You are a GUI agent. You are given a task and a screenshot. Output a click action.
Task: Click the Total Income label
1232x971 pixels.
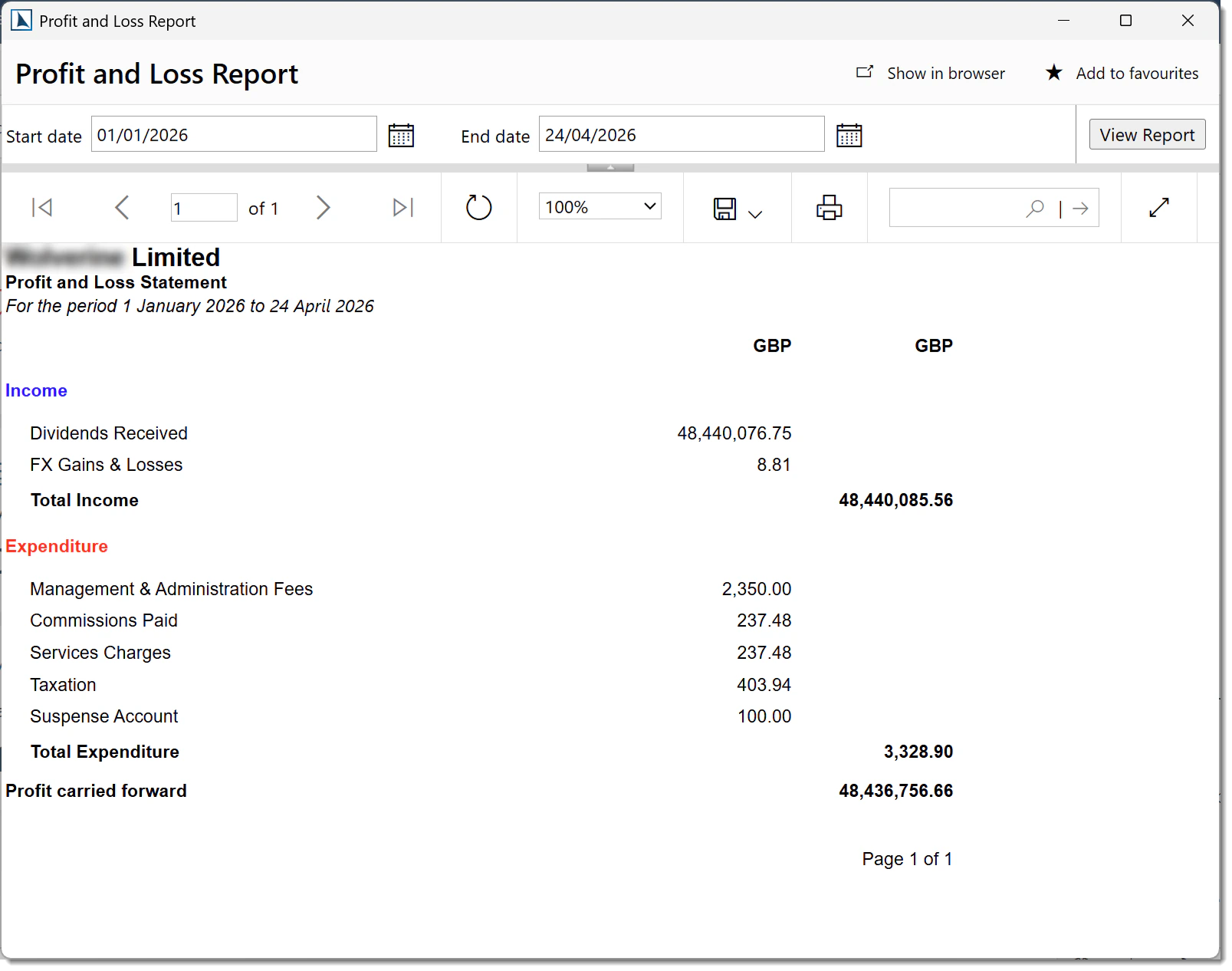pyautogui.click(x=84, y=500)
